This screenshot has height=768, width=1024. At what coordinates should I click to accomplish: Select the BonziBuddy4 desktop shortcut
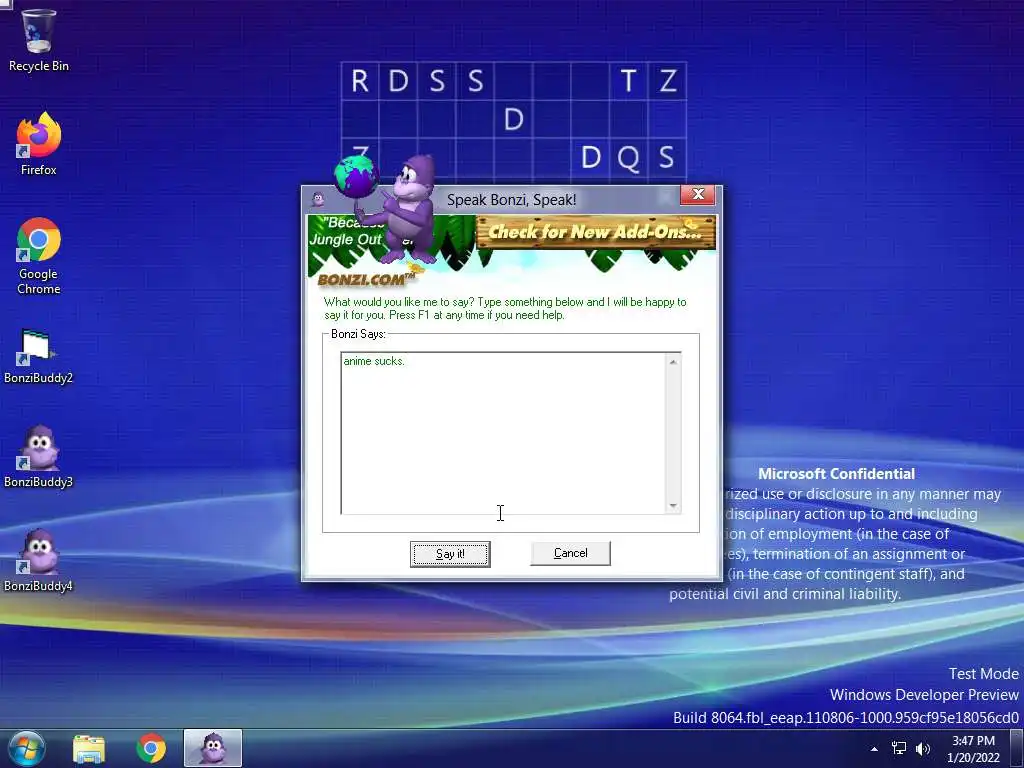pos(38,560)
